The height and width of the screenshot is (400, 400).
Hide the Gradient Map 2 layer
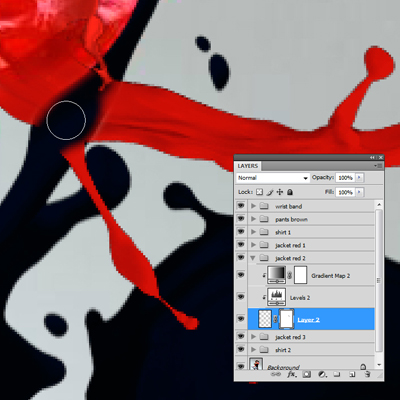[241, 275]
